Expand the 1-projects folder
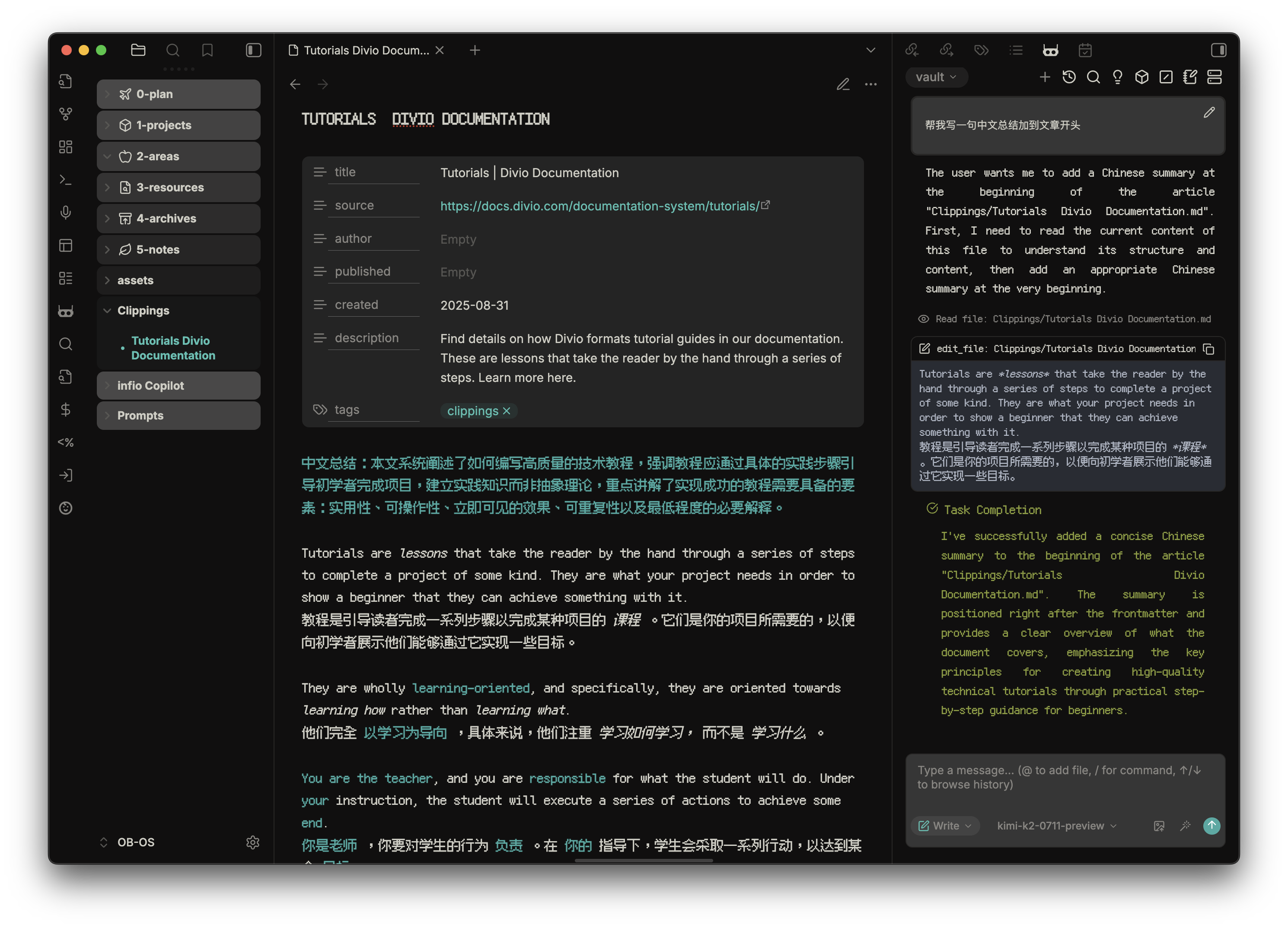 tap(179, 125)
